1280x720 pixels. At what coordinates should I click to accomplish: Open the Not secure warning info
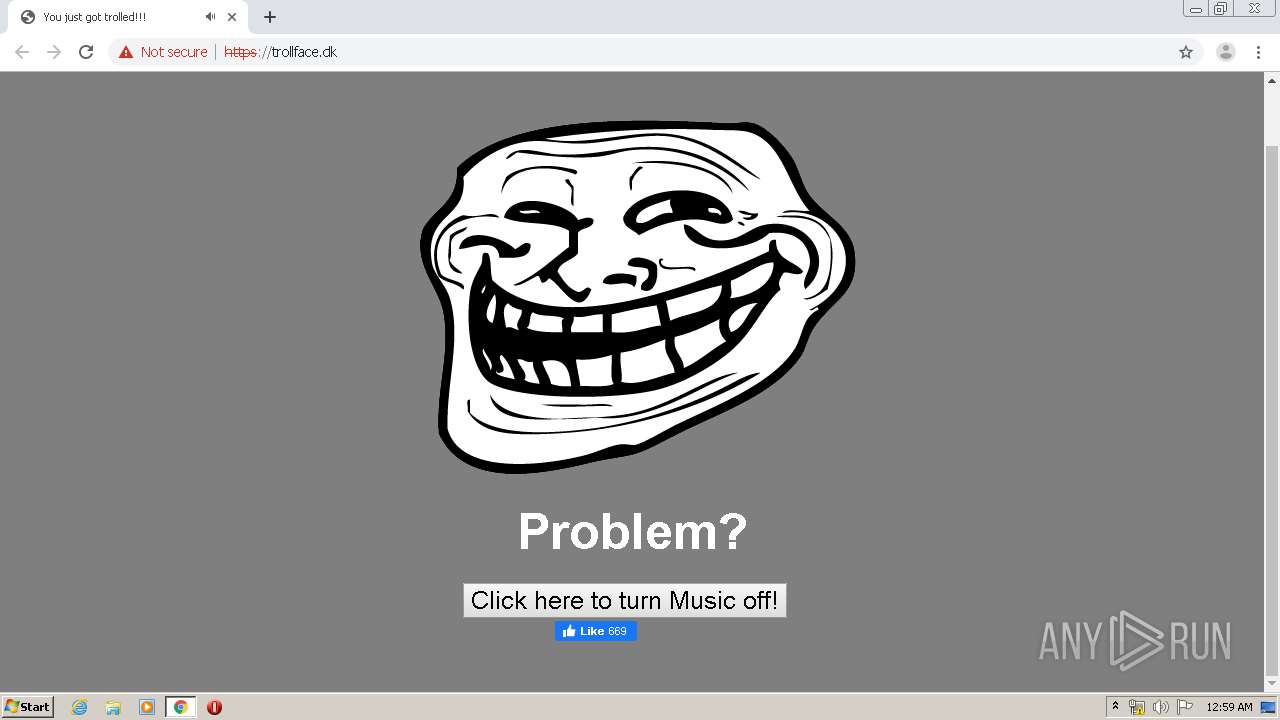pos(163,52)
